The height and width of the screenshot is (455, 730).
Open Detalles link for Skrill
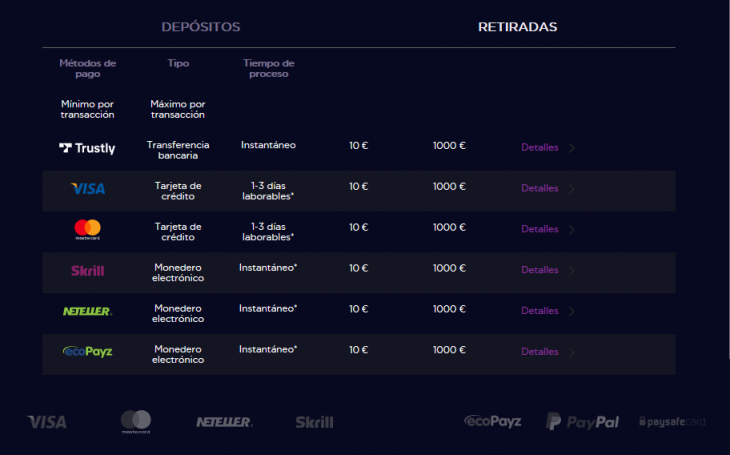540,270
